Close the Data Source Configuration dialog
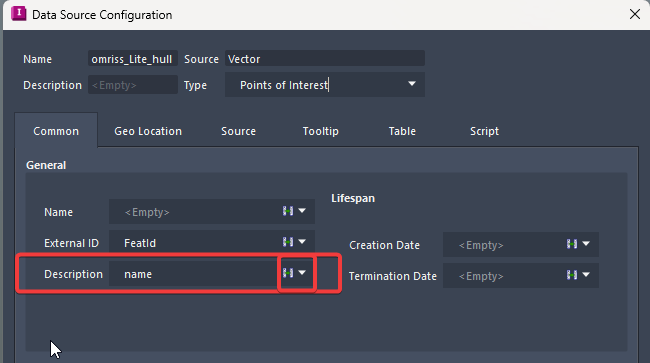The height and width of the screenshot is (363, 650). click(x=635, y=14)
